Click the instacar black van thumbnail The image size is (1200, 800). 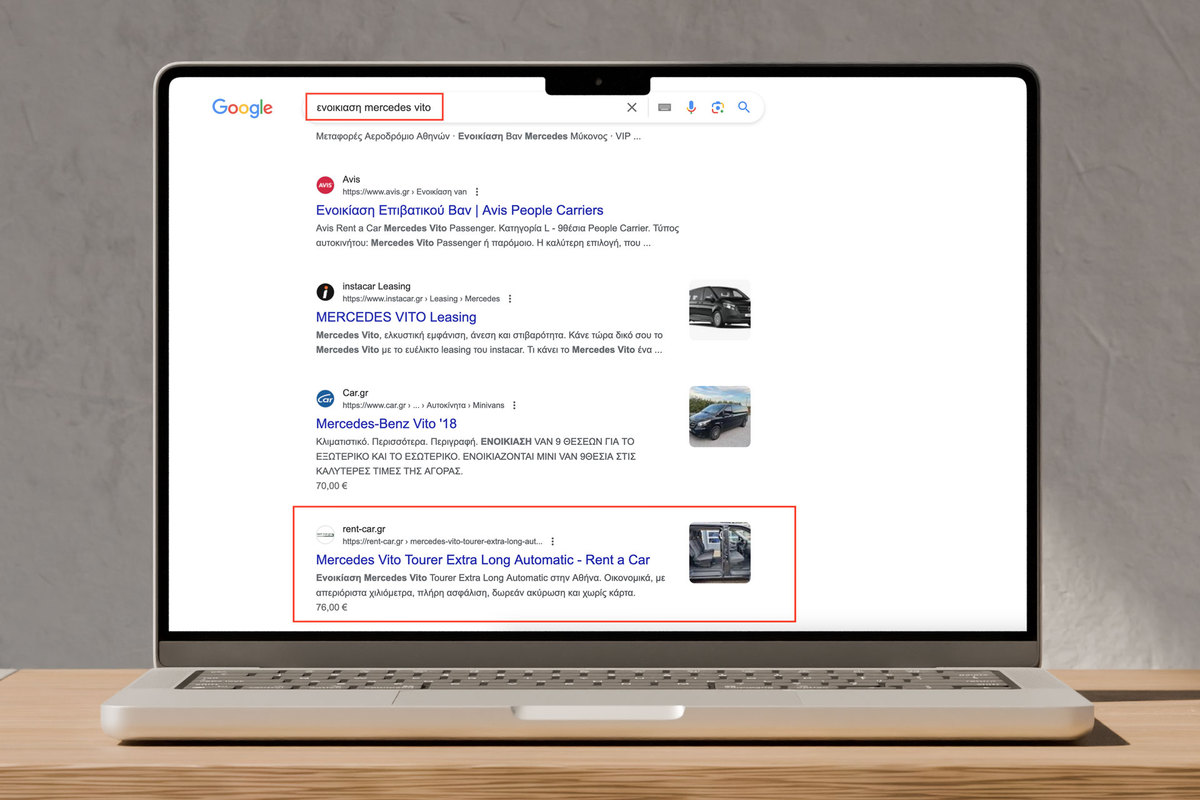720,309
